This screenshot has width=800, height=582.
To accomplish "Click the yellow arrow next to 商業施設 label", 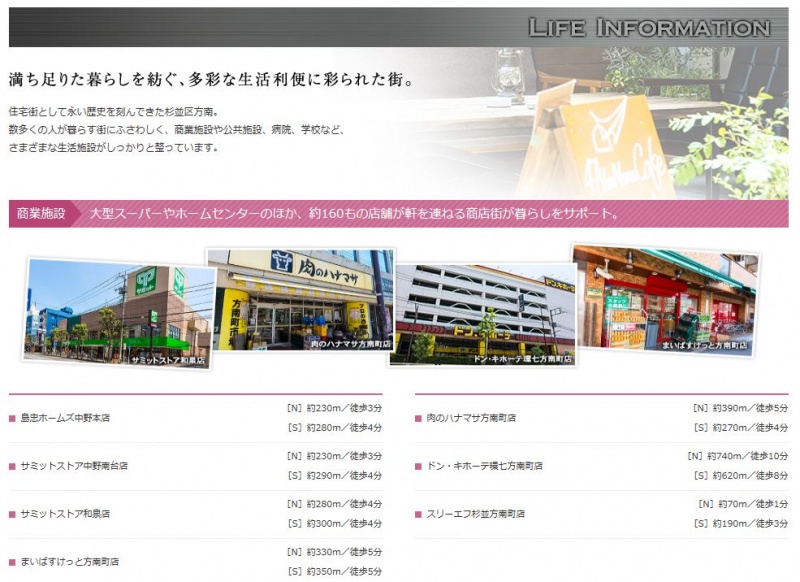I will click(x=74, y=211).
